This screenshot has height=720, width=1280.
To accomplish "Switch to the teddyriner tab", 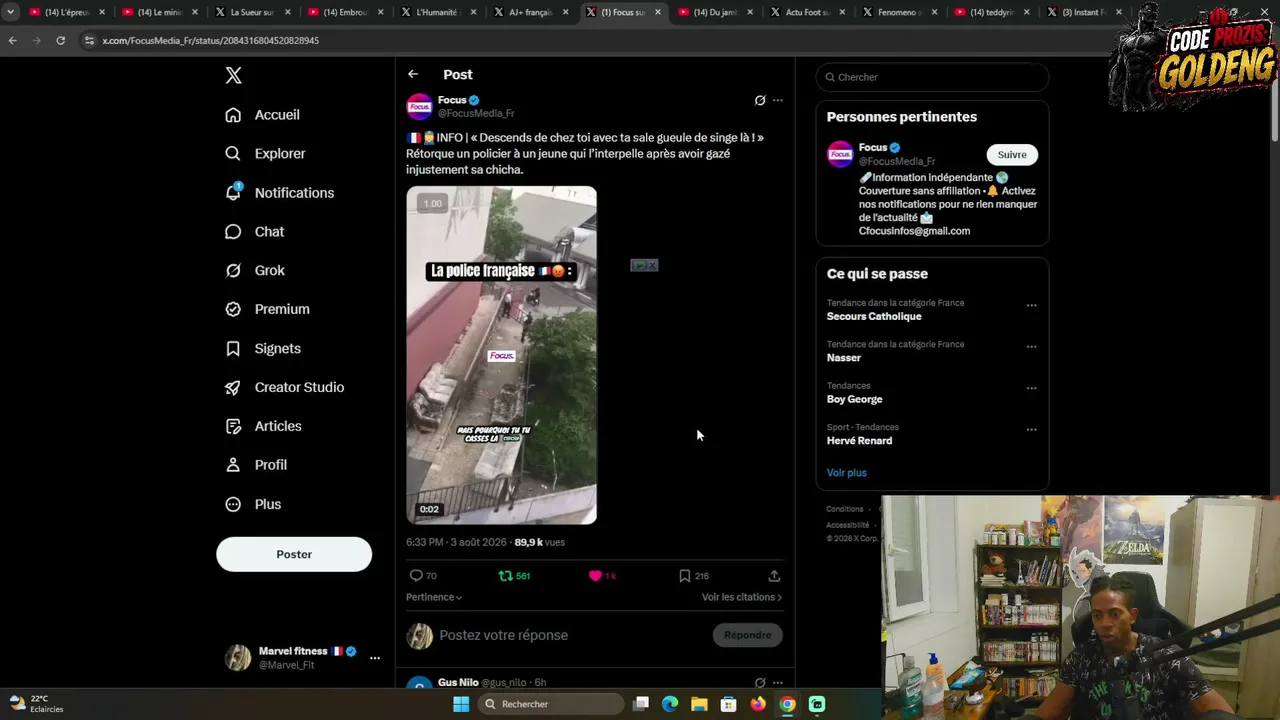I will click(x=992, y=12).
